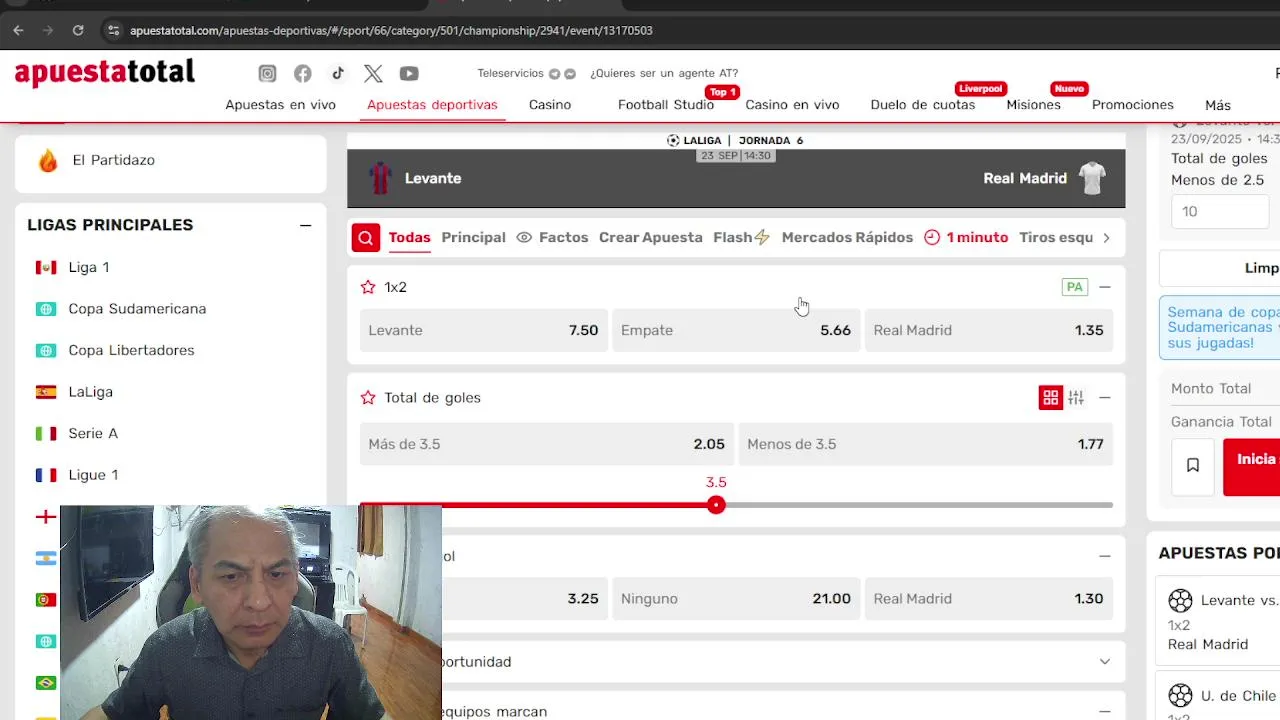Screen dimensions: 1280x720
Task: Open the TikTok social icon
Action: point(338,73)
